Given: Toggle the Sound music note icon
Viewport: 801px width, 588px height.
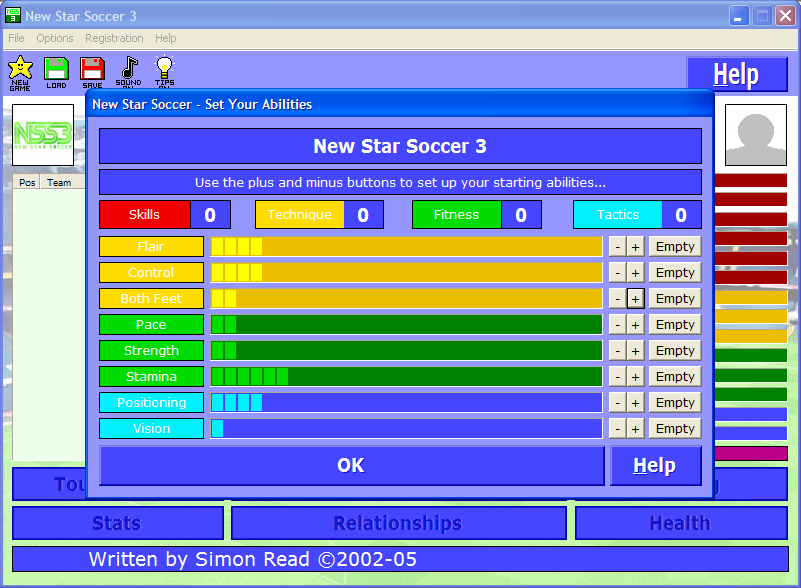Looking at the screenshot, I should (128, 72).
